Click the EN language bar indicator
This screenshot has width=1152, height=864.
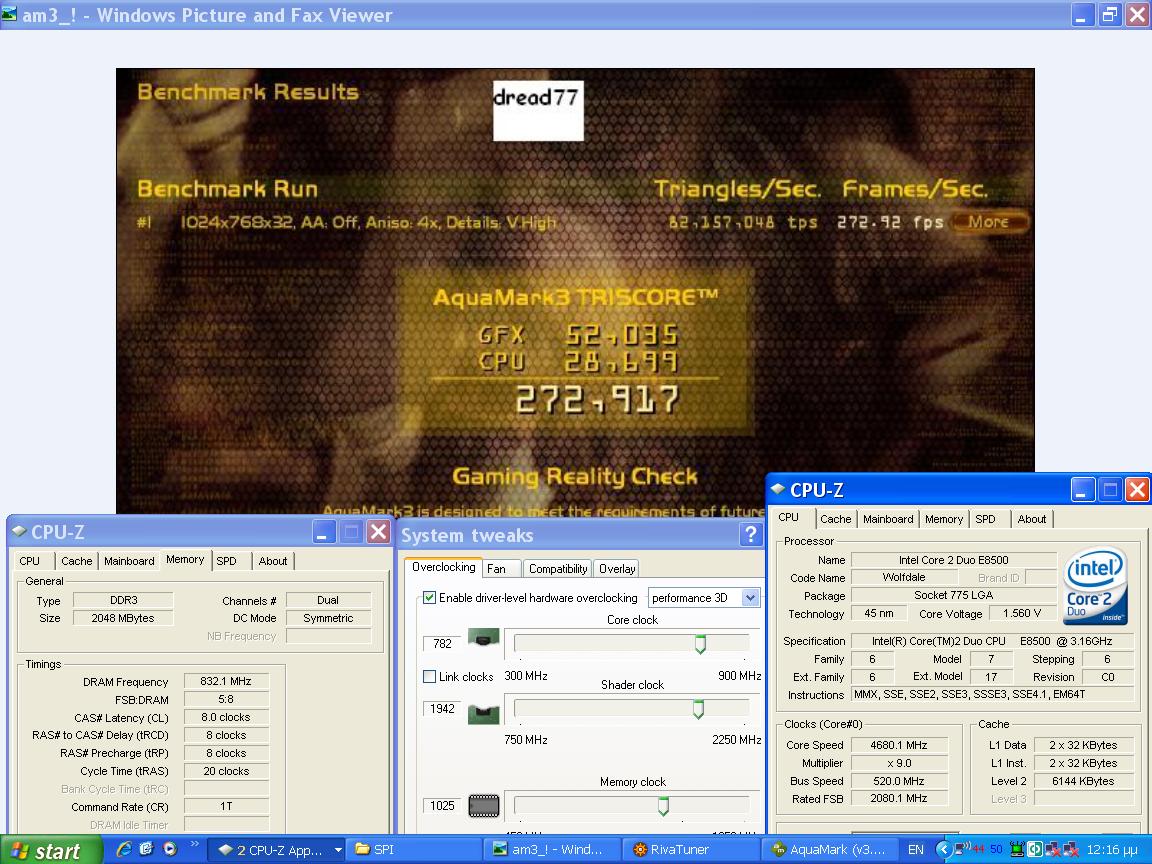click(915, 850)
